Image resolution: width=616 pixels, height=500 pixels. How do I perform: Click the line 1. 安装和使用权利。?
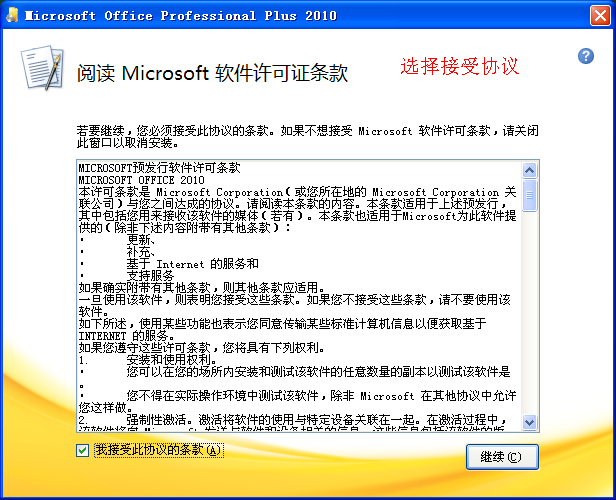pyautogui.click(x=148, y=359)
